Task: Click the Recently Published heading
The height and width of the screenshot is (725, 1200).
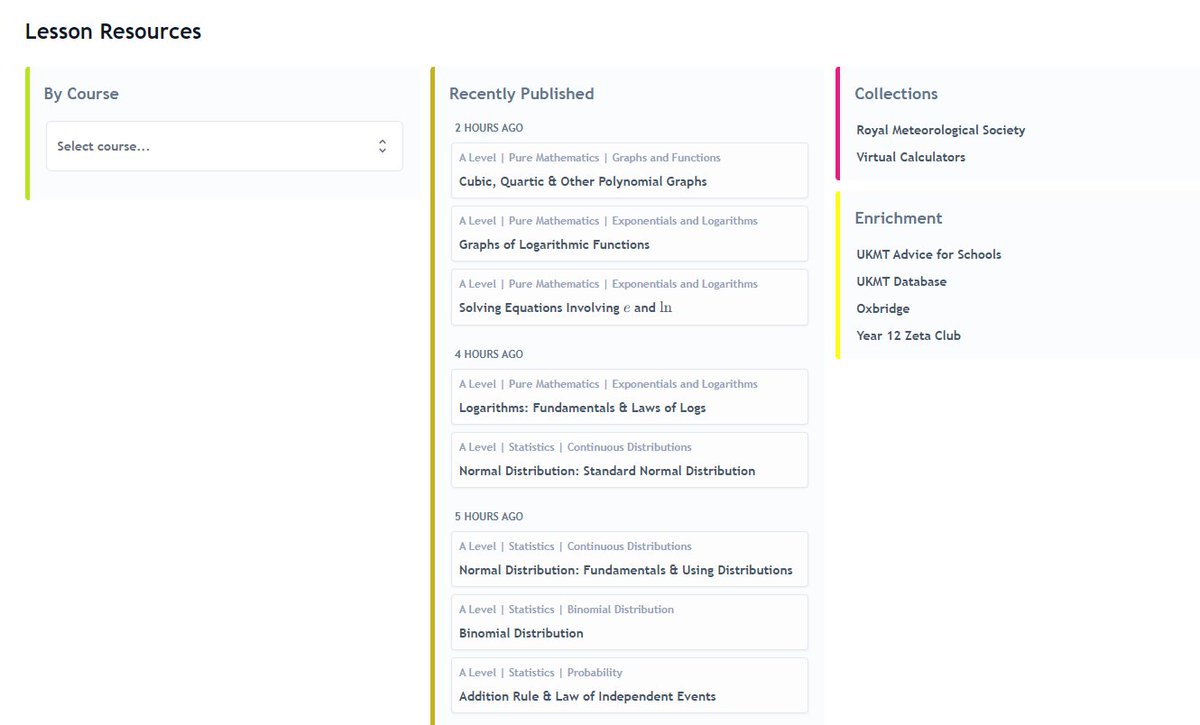Action: tap(521, 94)
